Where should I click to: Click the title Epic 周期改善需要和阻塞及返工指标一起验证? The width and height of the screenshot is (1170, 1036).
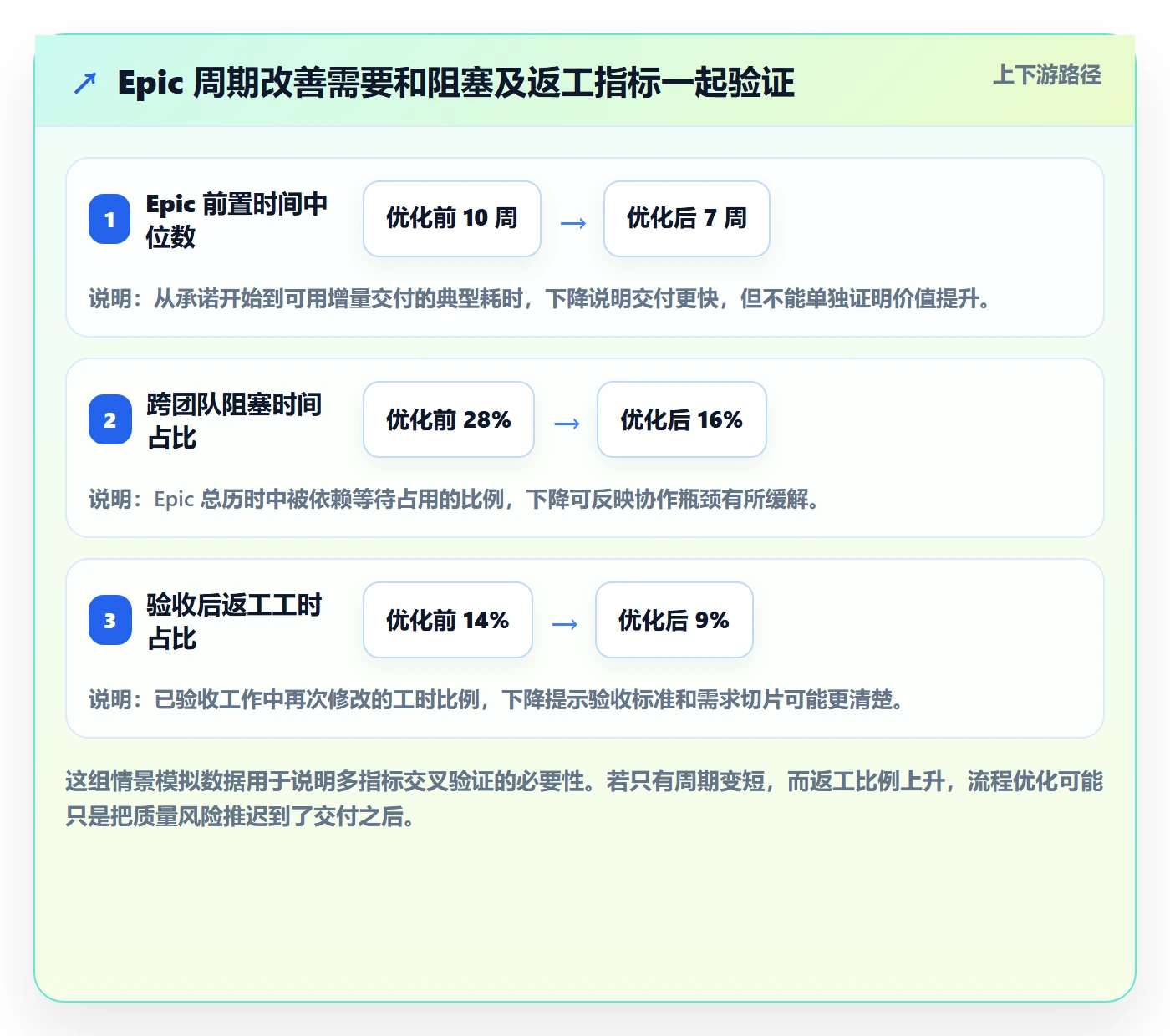click(x=455, y=84)
